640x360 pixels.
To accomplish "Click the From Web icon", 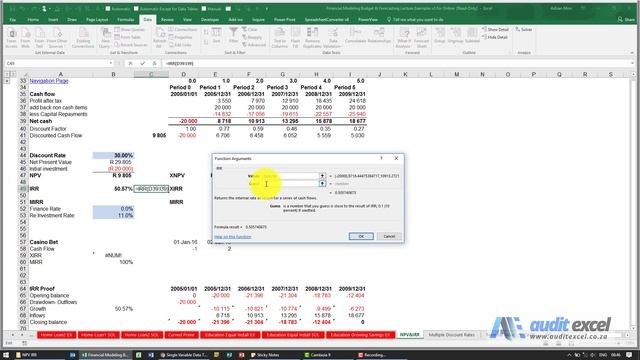I will [25, 38].
